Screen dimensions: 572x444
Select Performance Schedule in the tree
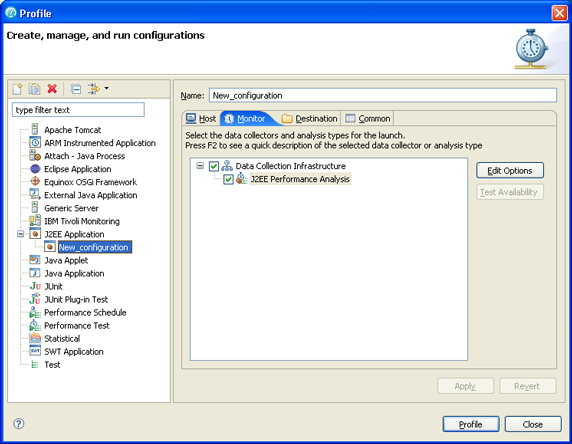85,313
